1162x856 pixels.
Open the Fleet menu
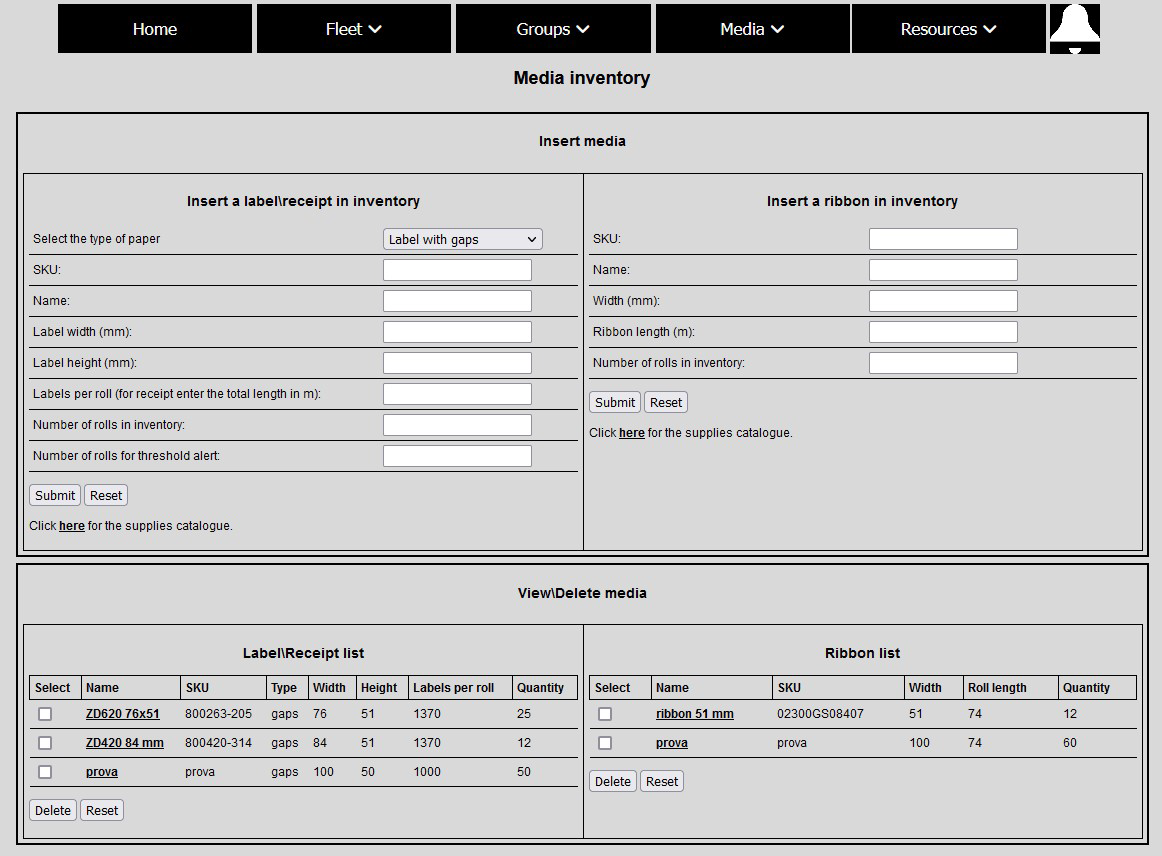coord(353,29)
